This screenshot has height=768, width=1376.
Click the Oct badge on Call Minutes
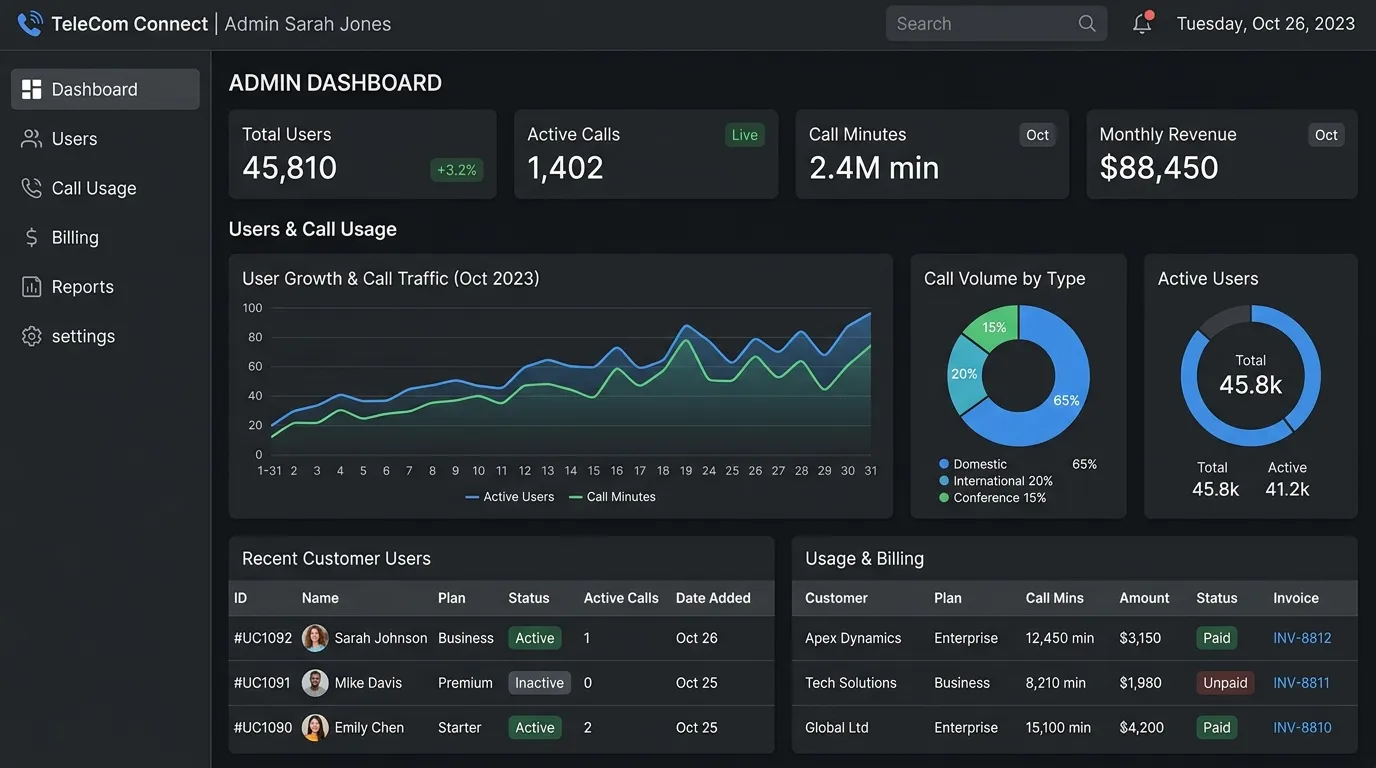tap(1038, 135)
